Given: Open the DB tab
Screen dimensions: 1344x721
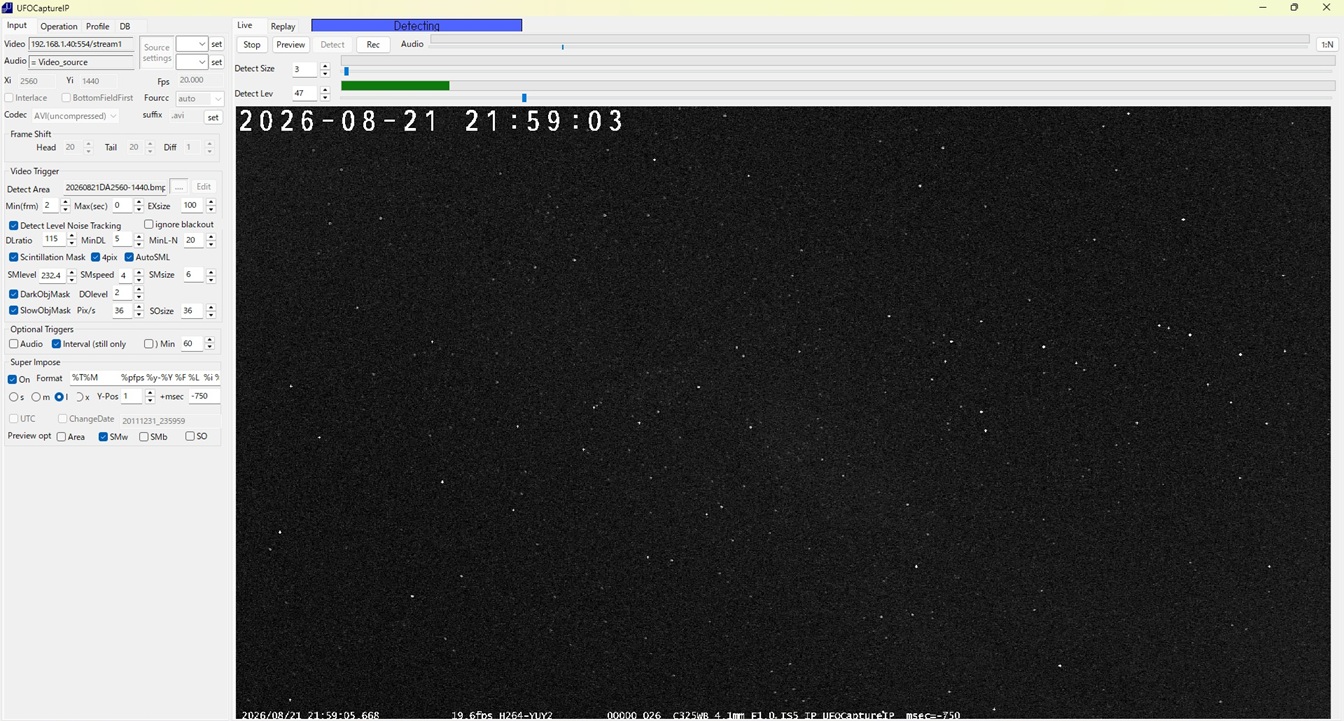Looking at the screenshot, I should tap(125, 26).
